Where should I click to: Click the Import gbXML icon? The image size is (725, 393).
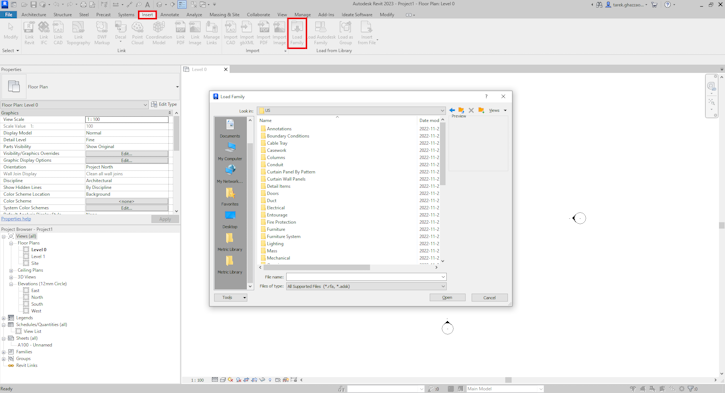(x=247, y=33)
